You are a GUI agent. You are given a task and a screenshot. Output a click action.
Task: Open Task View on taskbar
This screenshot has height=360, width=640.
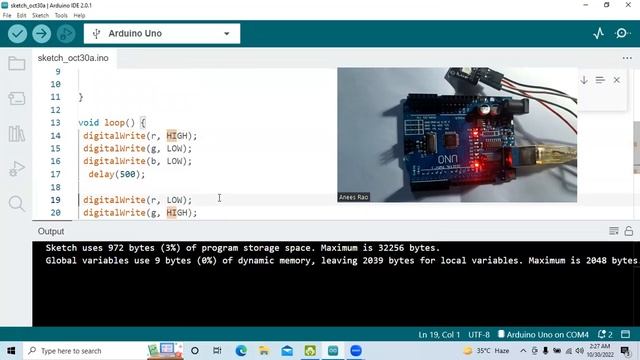point(217,351)
